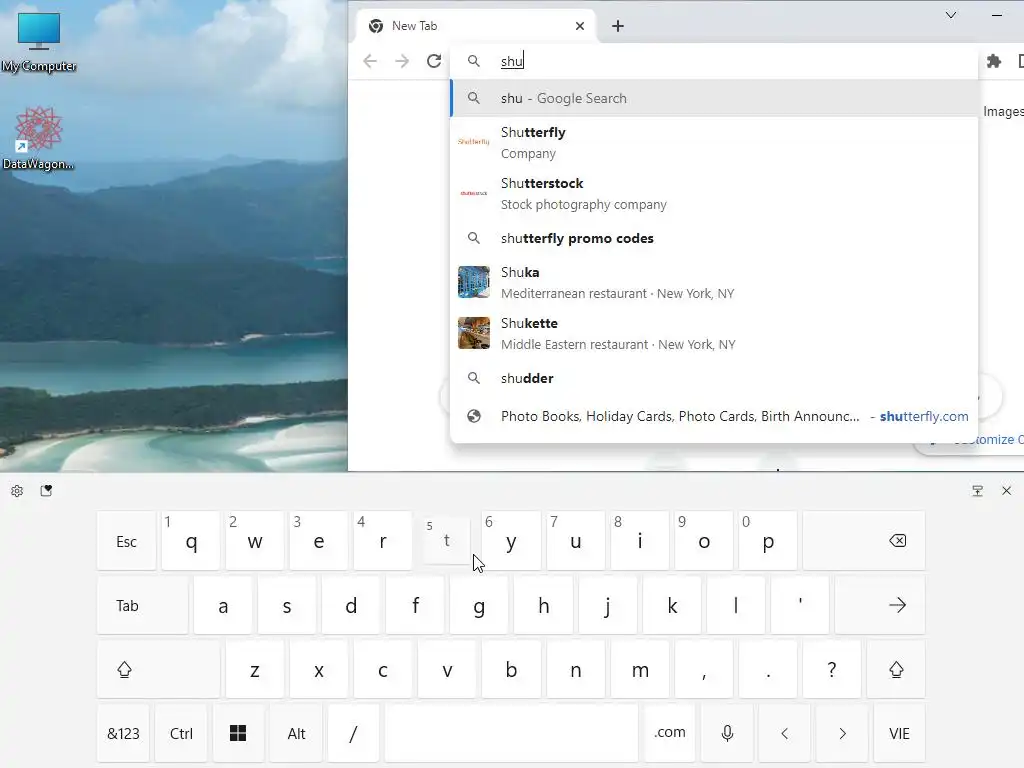The width and height of the screenshot is (1024, 768).
Task: Tap the comma key
Action: click(x=703, y=669)
